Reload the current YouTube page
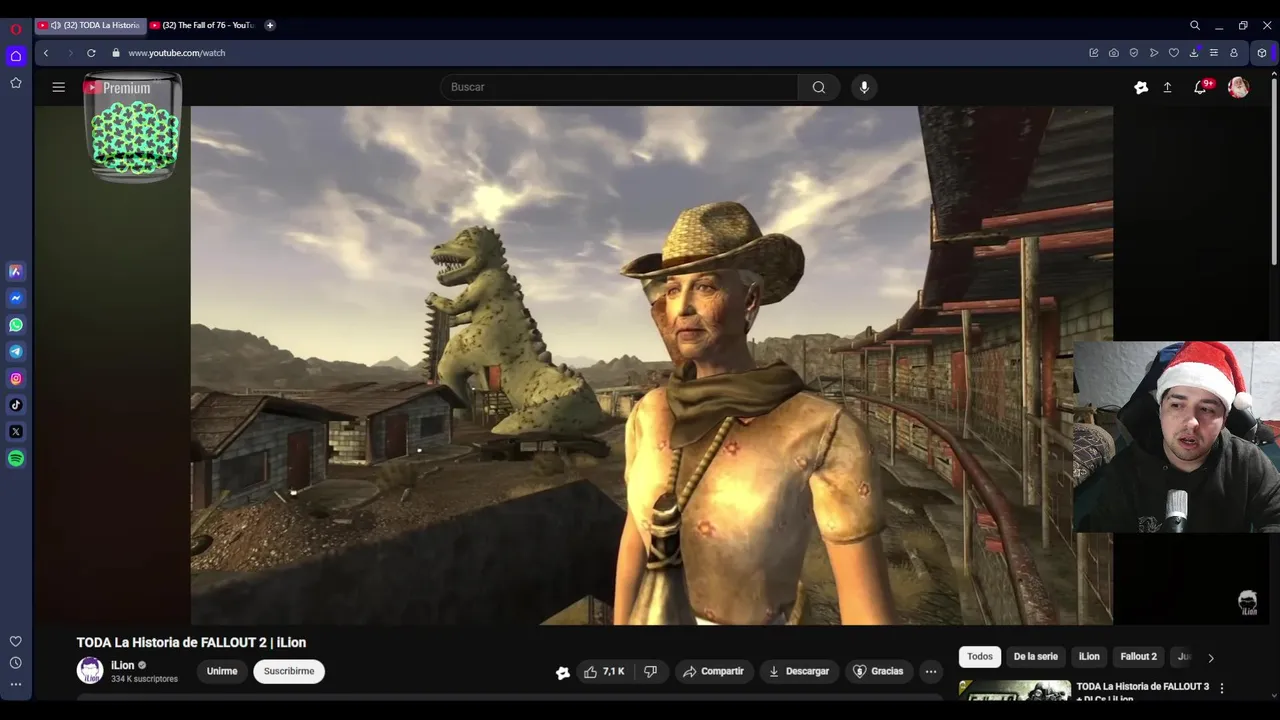 [91, 53]
